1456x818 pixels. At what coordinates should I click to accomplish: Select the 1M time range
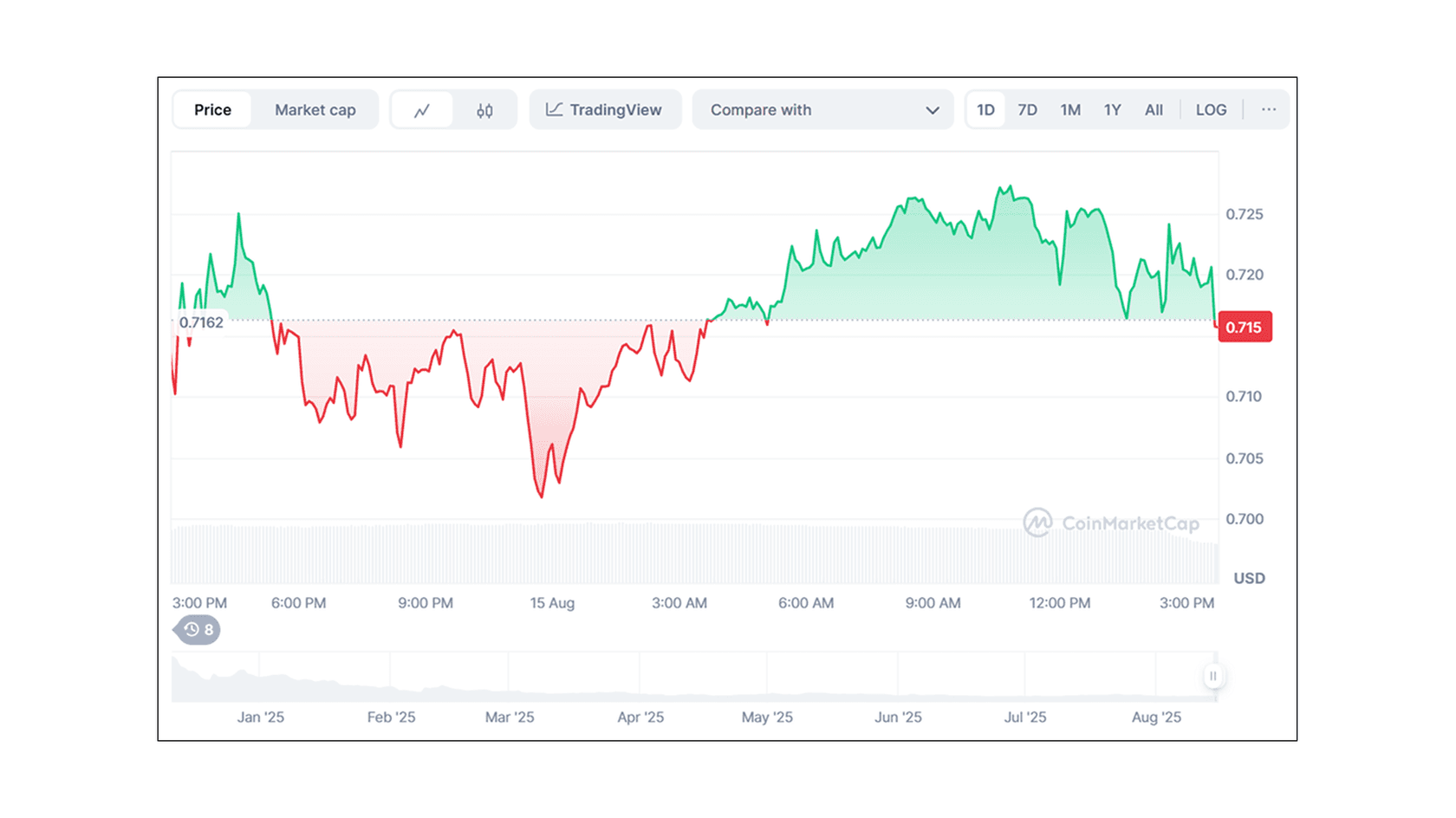(1070, 110)
